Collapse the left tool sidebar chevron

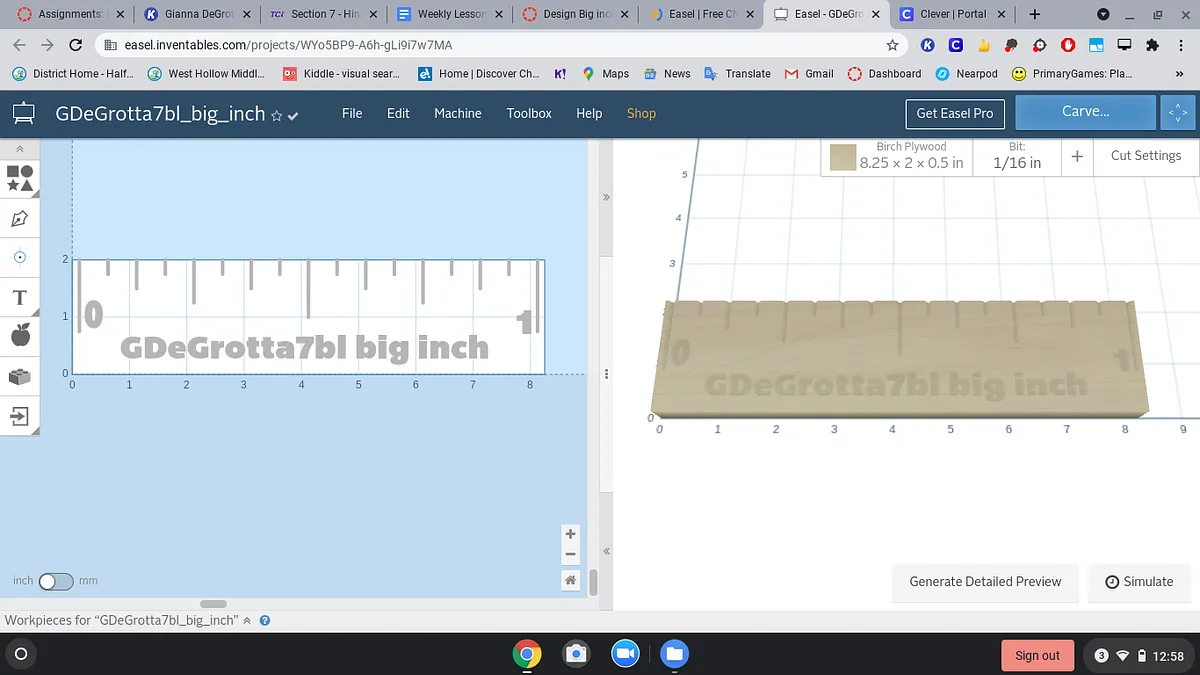(x=20, y=148)
